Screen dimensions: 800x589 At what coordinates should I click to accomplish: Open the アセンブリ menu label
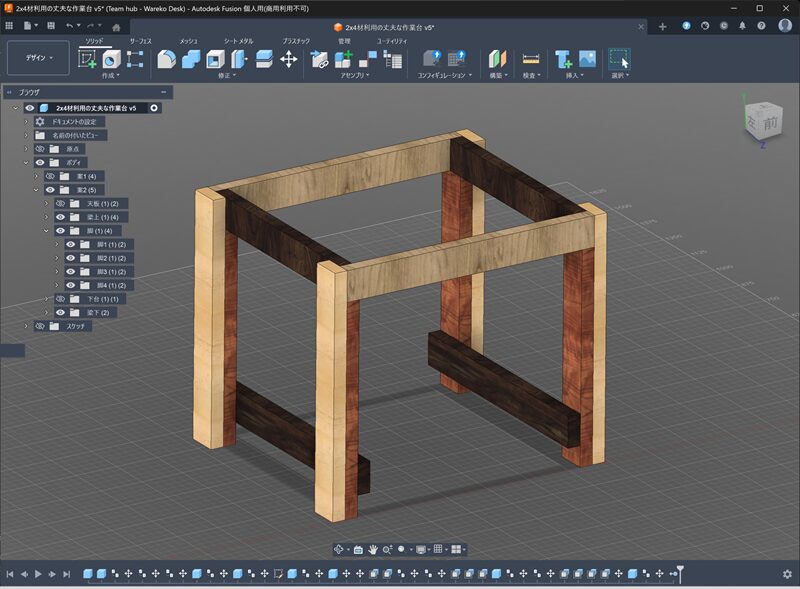352,75
